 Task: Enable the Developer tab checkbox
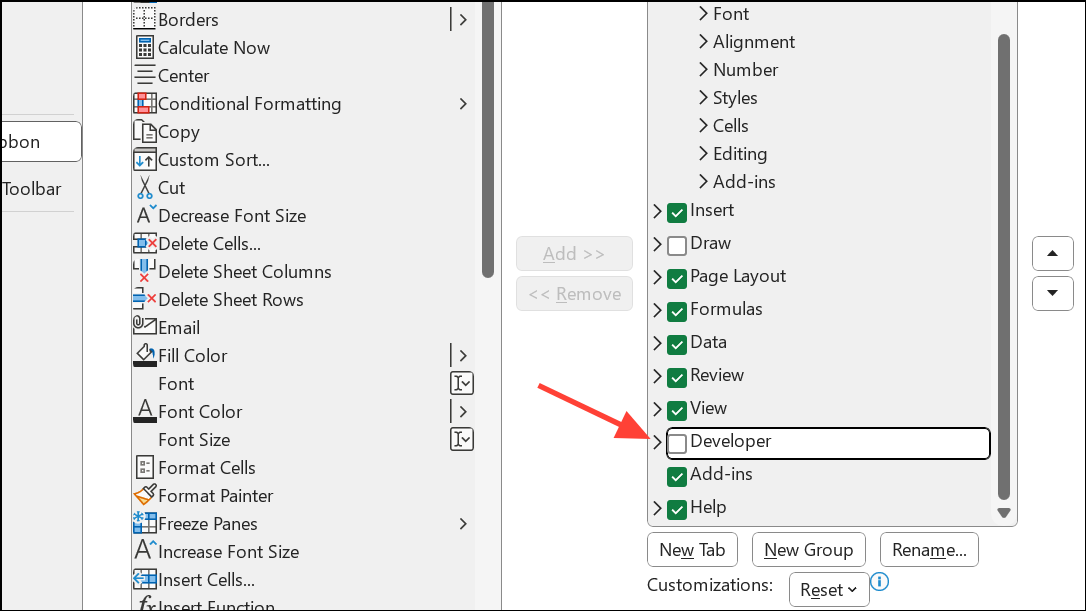pyautogui.click(x=677, y=443)
